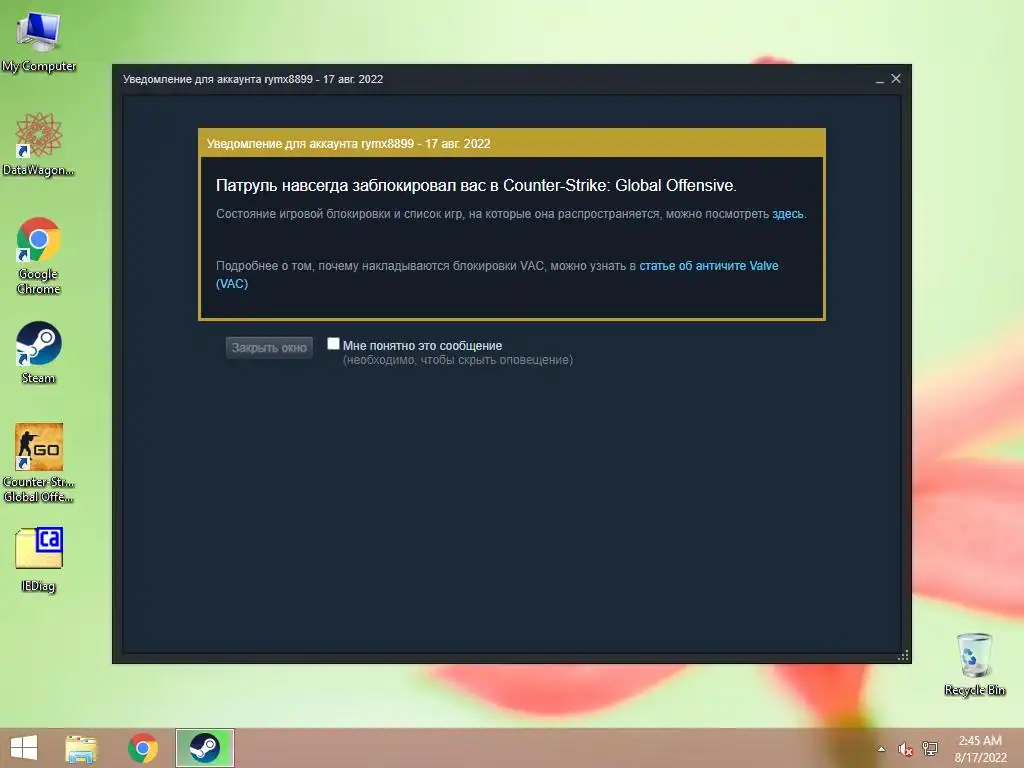Click the gold banner 'Уведомление для аккаунта rymx8899 - 17 авг. 2022'

[512, 143]
